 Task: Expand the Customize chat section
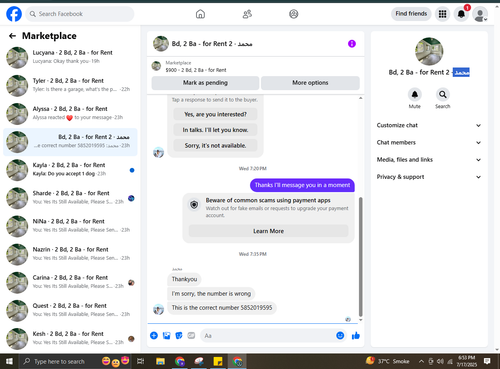[x=429, y=125]
